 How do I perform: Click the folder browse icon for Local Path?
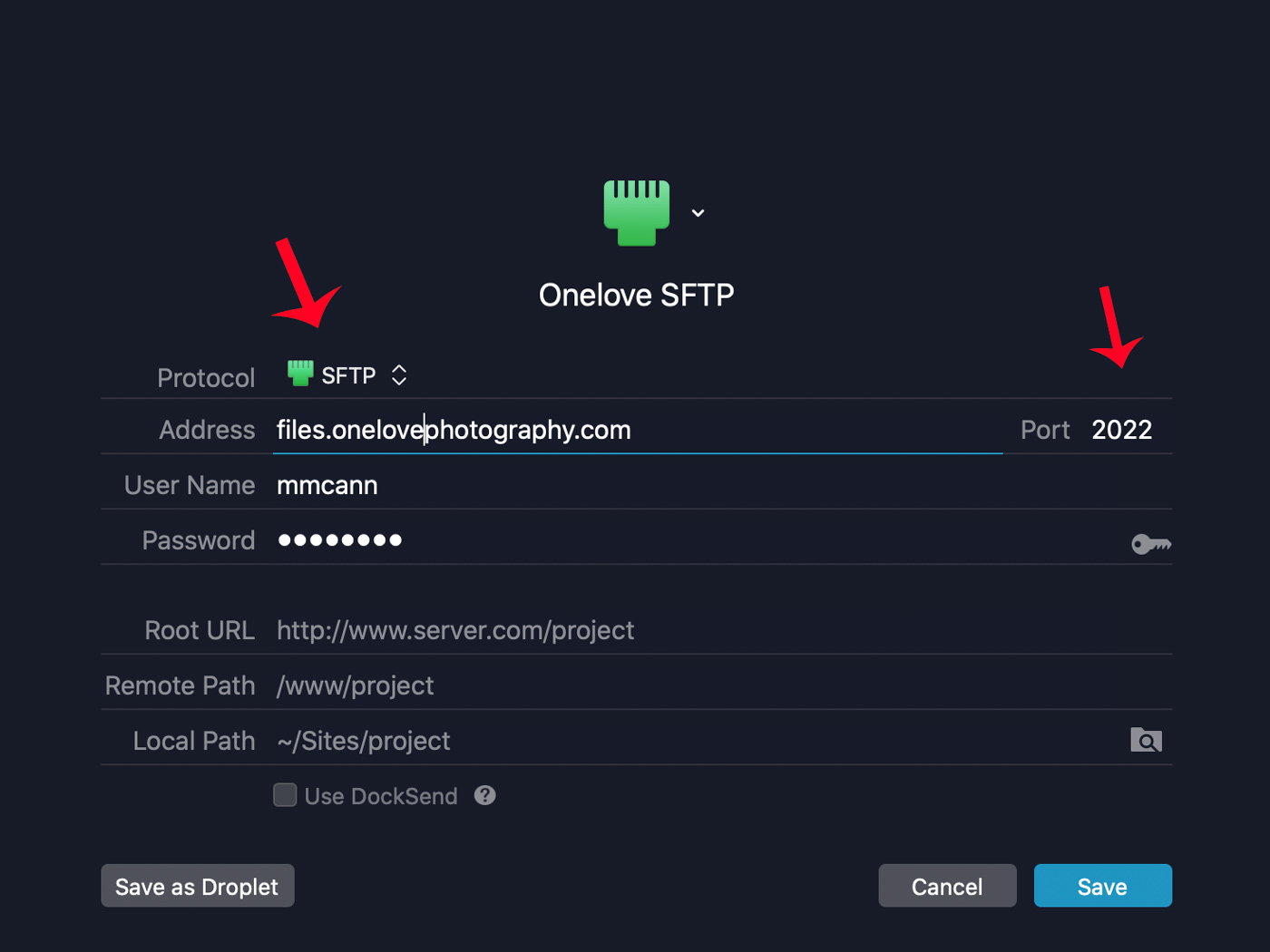tap(1146, 741)
